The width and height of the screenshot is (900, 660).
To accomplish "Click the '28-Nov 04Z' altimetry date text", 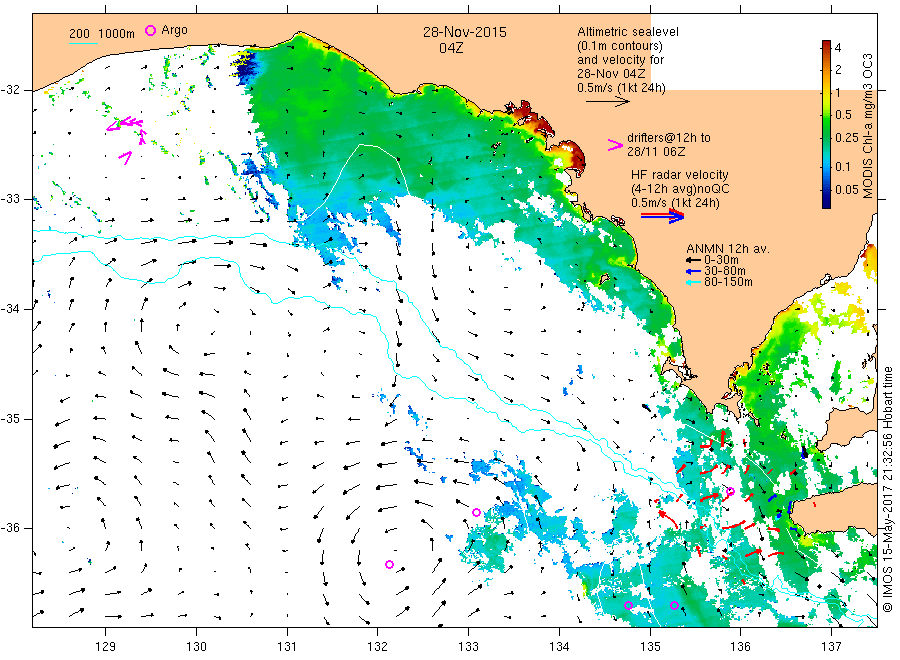I will click(611, 74).
